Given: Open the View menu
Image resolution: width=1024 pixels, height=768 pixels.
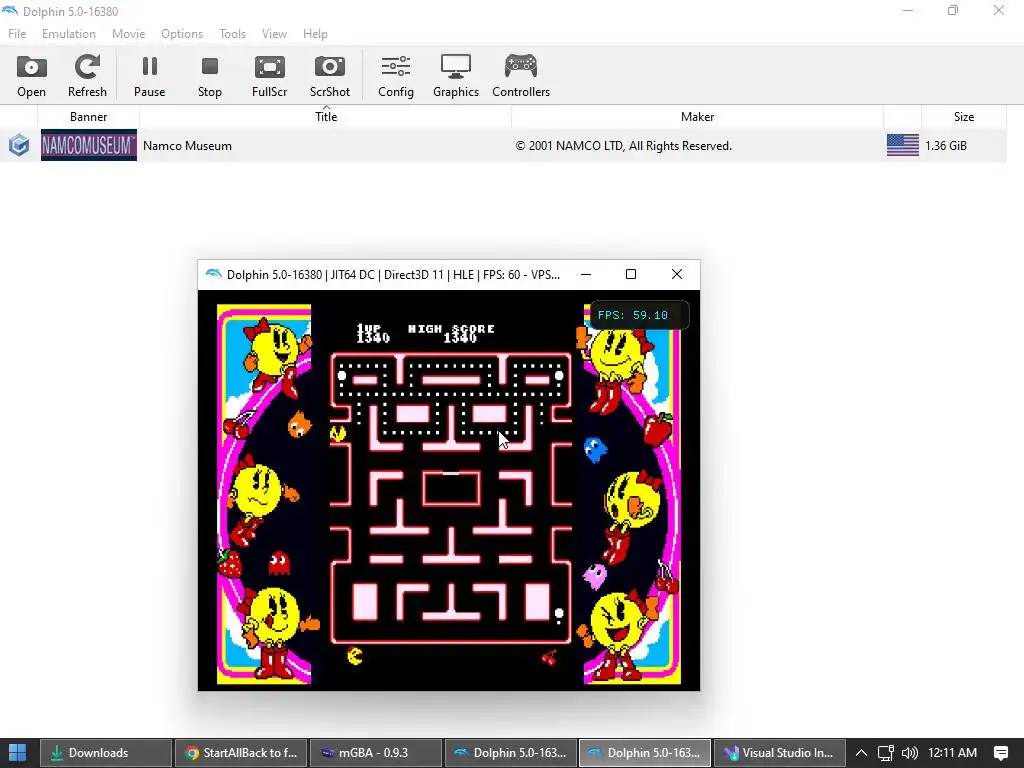Looking at the screenshot, I should pyautogui.click(x=274, y=34).
